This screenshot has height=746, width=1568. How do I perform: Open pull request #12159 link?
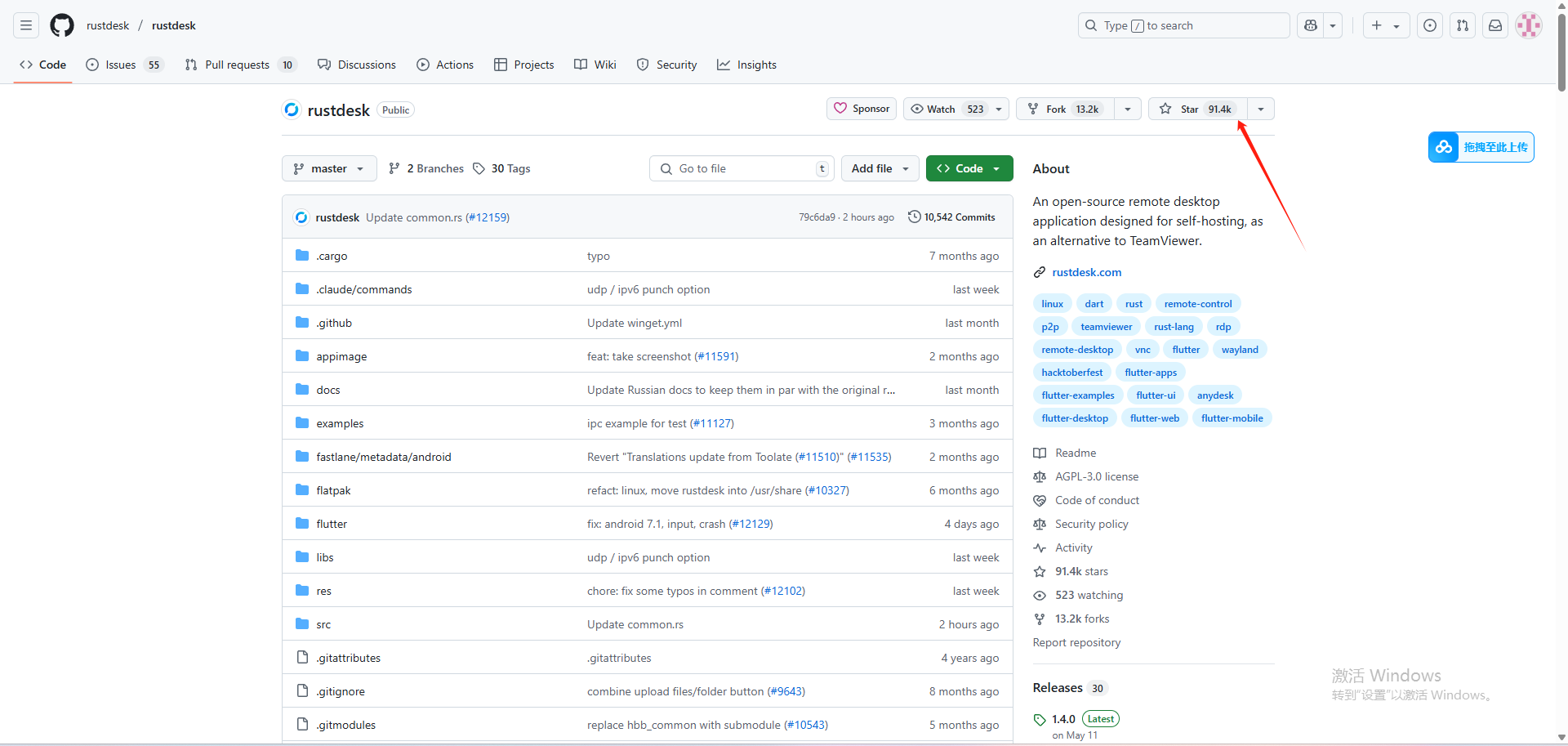point(488,217)
